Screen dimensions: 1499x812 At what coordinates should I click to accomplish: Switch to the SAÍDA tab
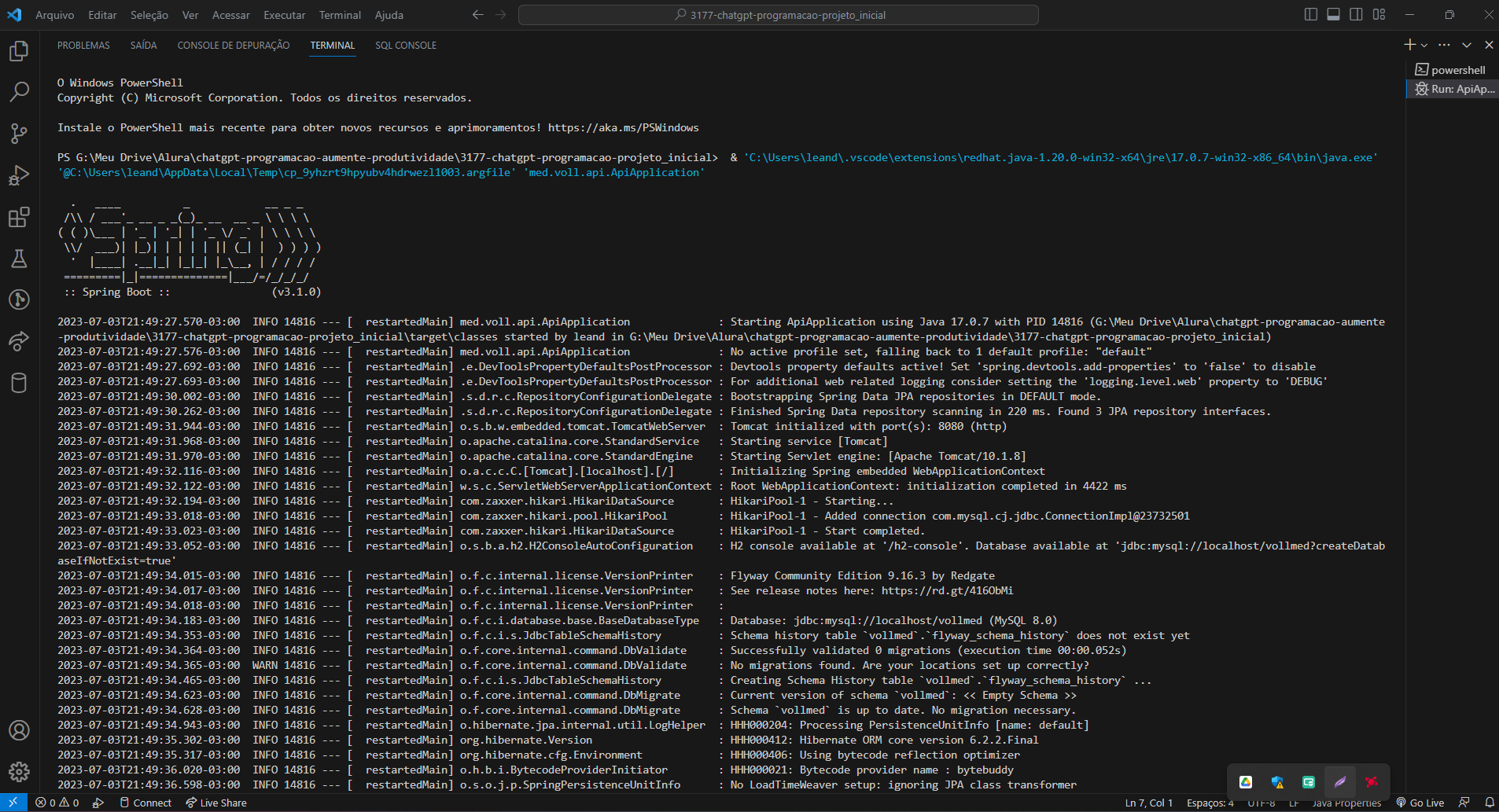144,46
